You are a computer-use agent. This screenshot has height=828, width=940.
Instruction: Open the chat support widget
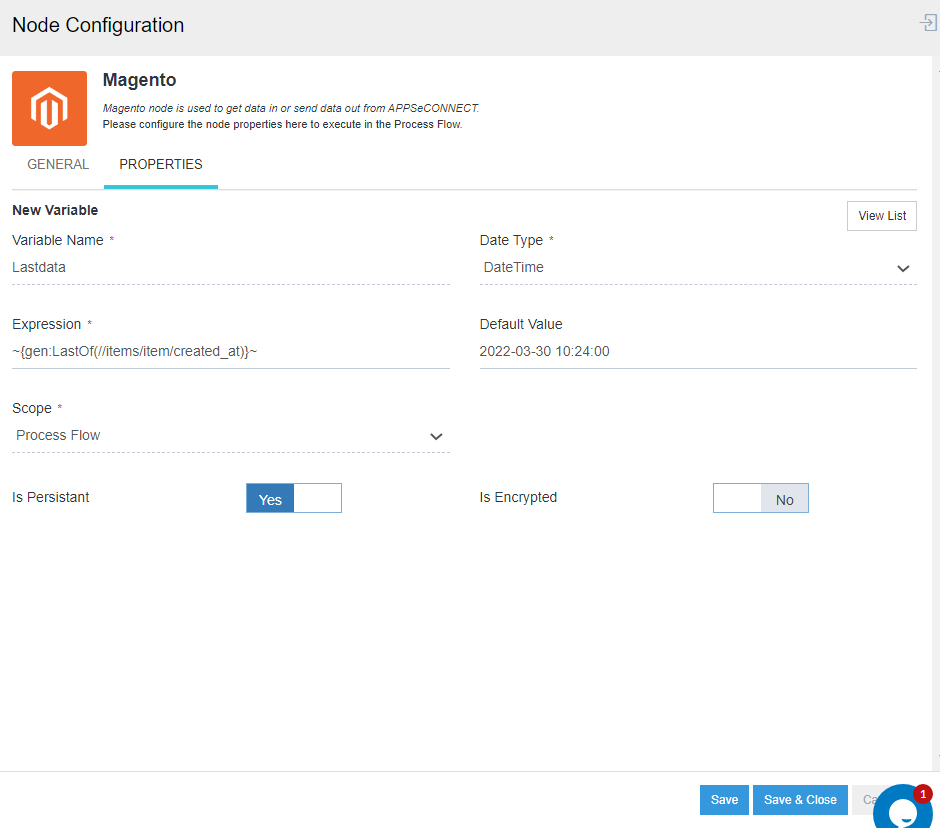[x=900, y=810]
